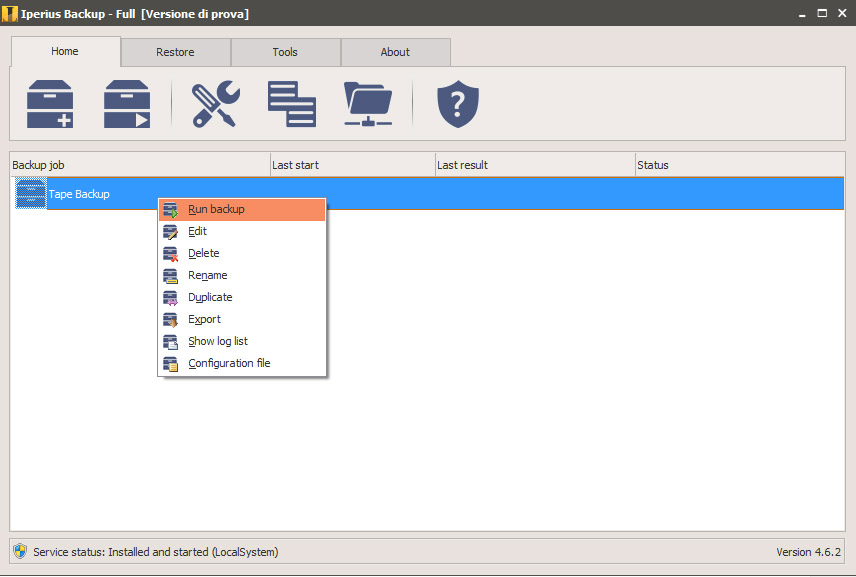Maximize the Iperius Backup window

point(822,13)
